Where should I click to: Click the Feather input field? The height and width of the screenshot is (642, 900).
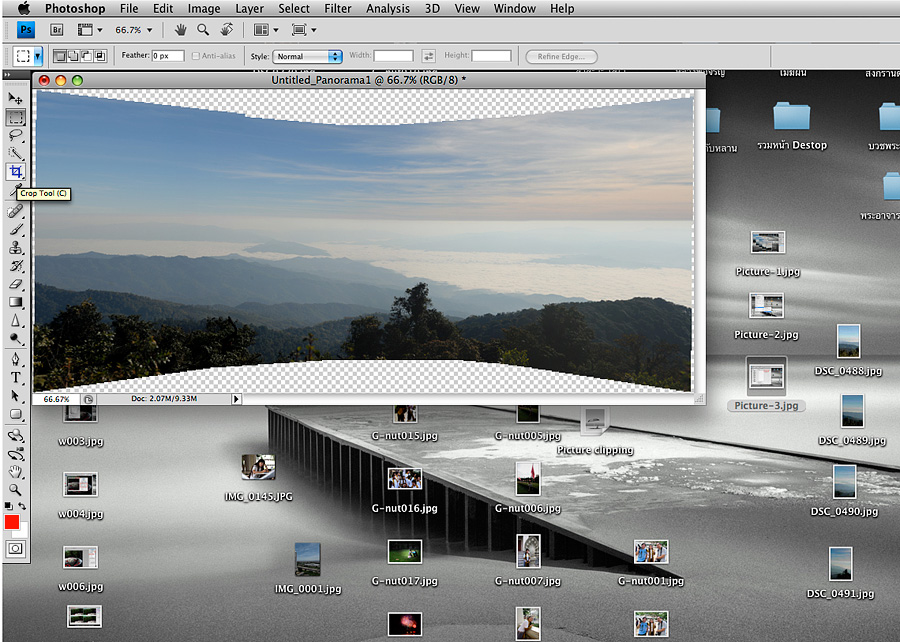(x=167, y=56)
